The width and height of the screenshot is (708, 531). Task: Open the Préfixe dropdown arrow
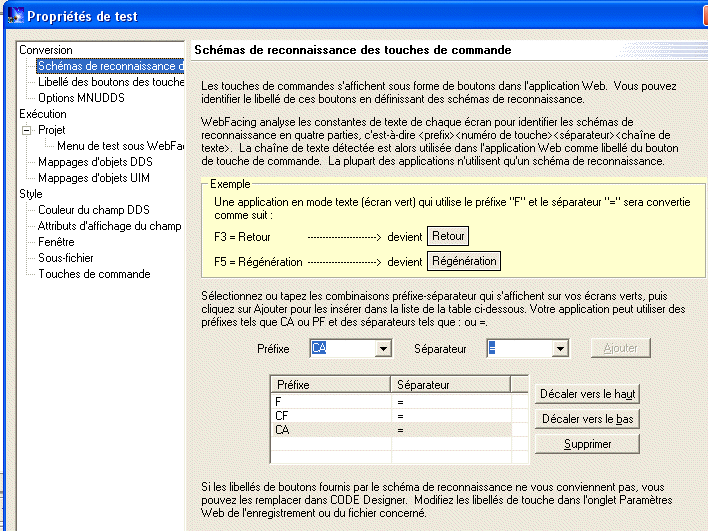[x=383, y=349]
